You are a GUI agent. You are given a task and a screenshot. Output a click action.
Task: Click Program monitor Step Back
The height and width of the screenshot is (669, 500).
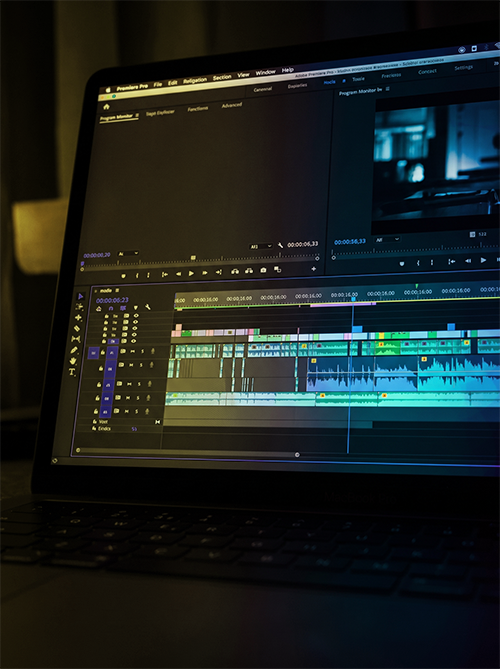[468, 261]
